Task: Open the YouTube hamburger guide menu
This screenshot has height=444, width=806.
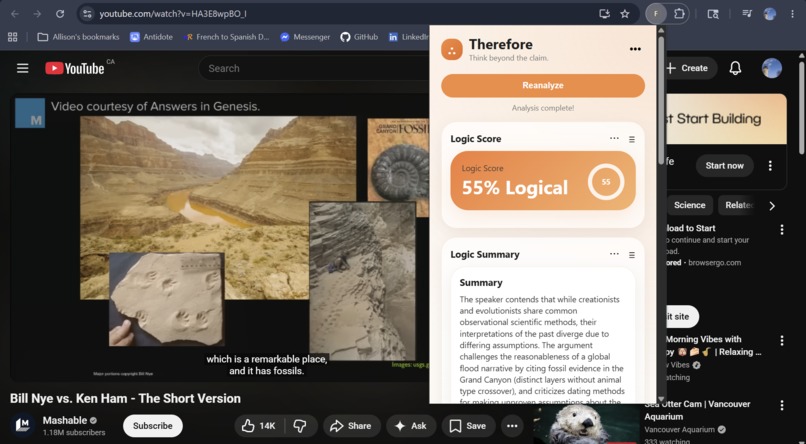Action: 23,68
